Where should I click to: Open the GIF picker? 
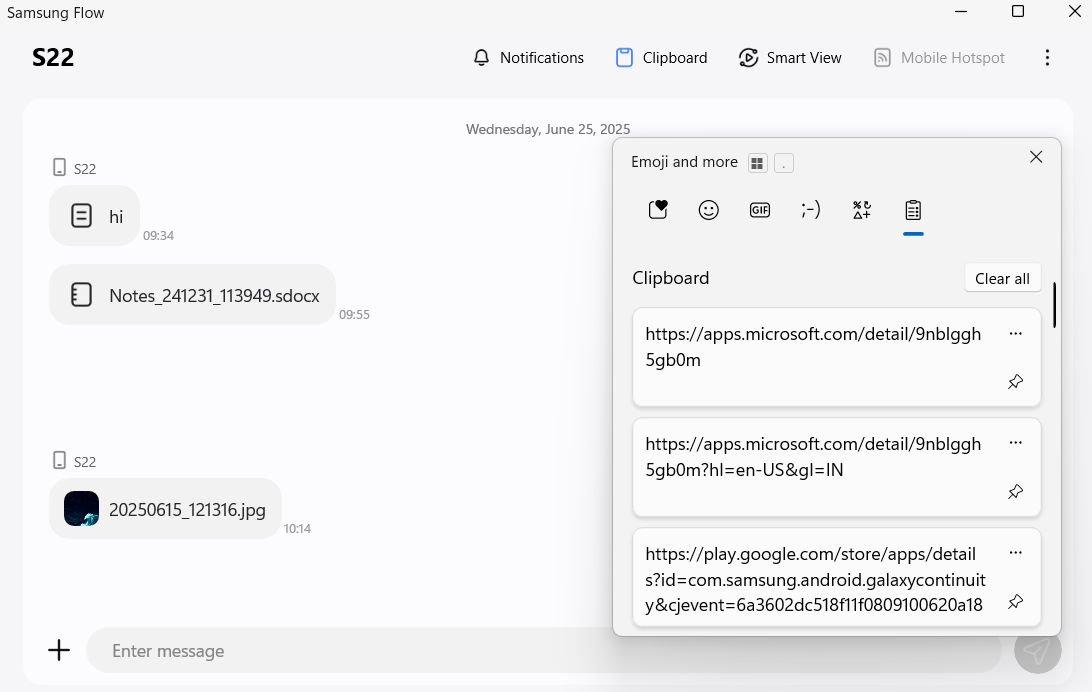pos(759,210)
